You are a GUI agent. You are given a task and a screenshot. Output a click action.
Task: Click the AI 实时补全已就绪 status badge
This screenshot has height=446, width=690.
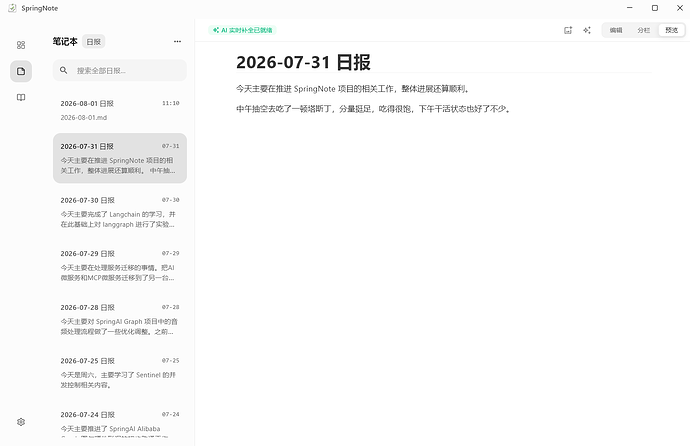click(x=242, y=30)
